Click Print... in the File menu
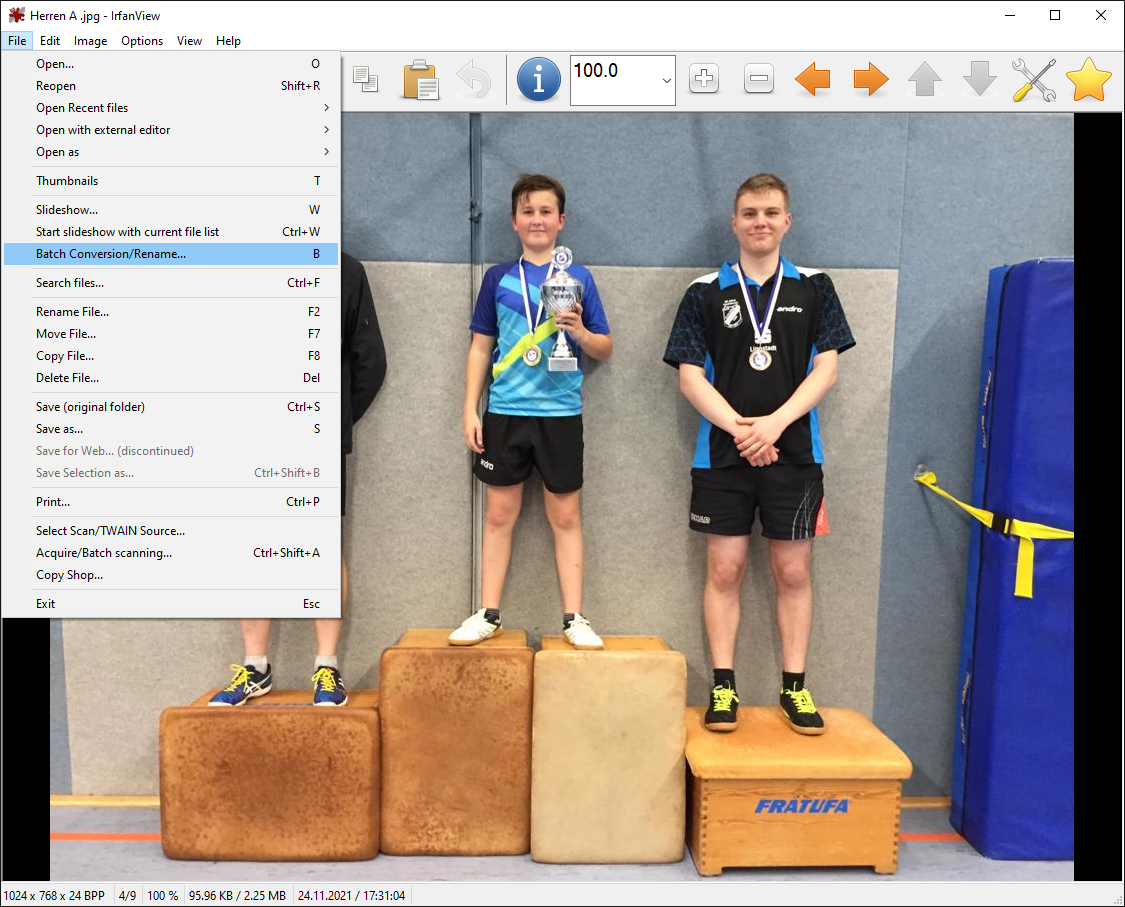The height and width of the screenshot is (907, 1125). pyautogui.click(x=53, y=502)
